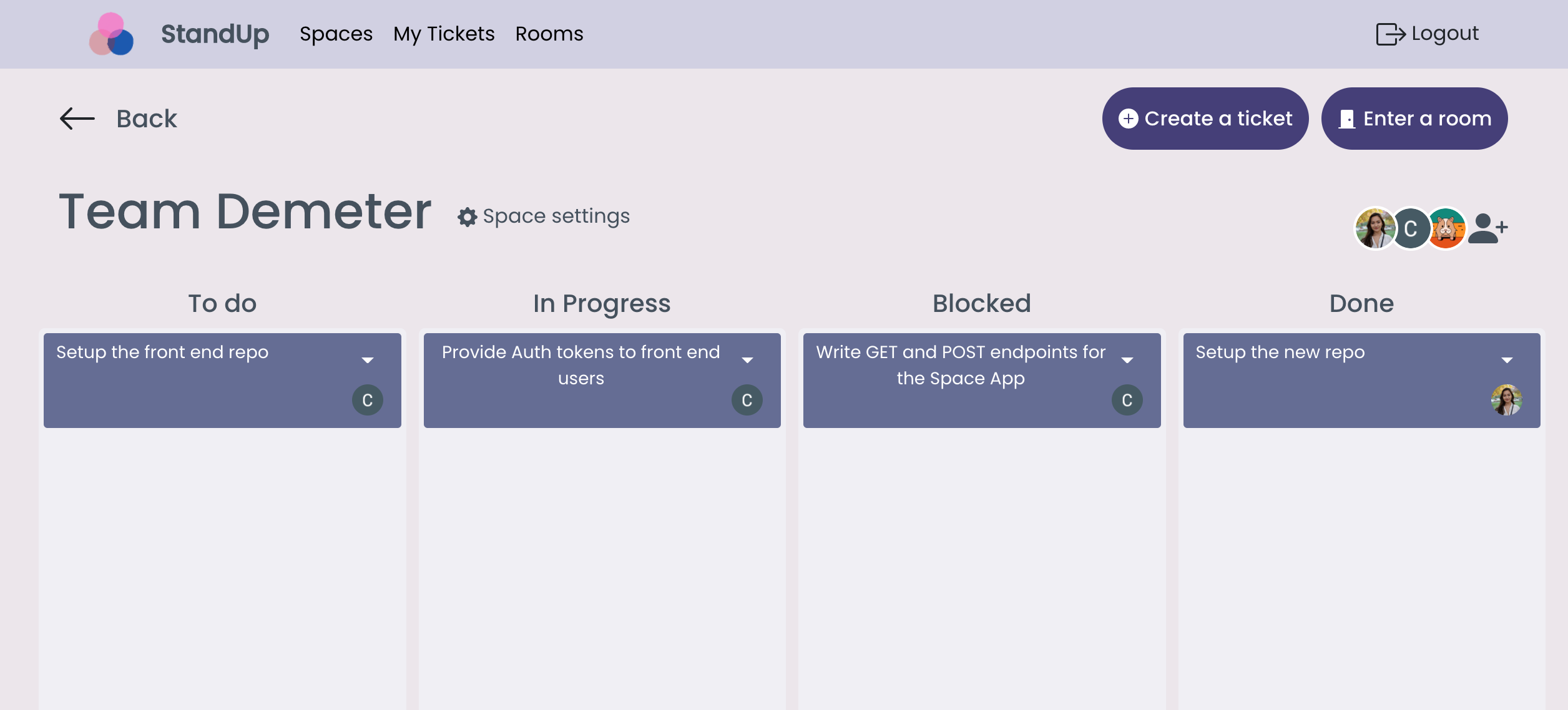Viewport: 1568px width, 710px height.
Task: Click the StandUp logo icon
Action: (111, 34)
